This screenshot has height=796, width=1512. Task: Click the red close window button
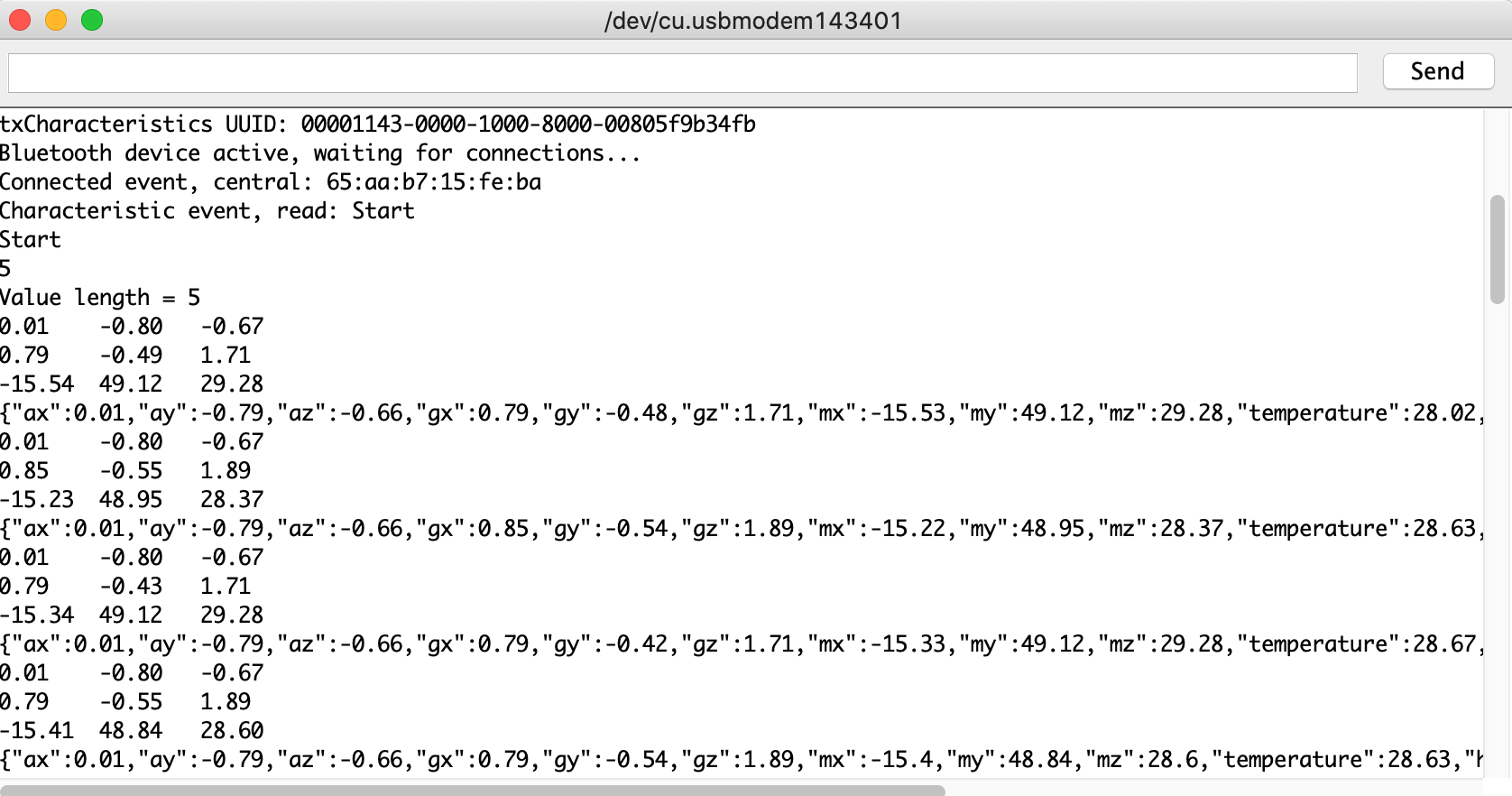click(20, 20)
